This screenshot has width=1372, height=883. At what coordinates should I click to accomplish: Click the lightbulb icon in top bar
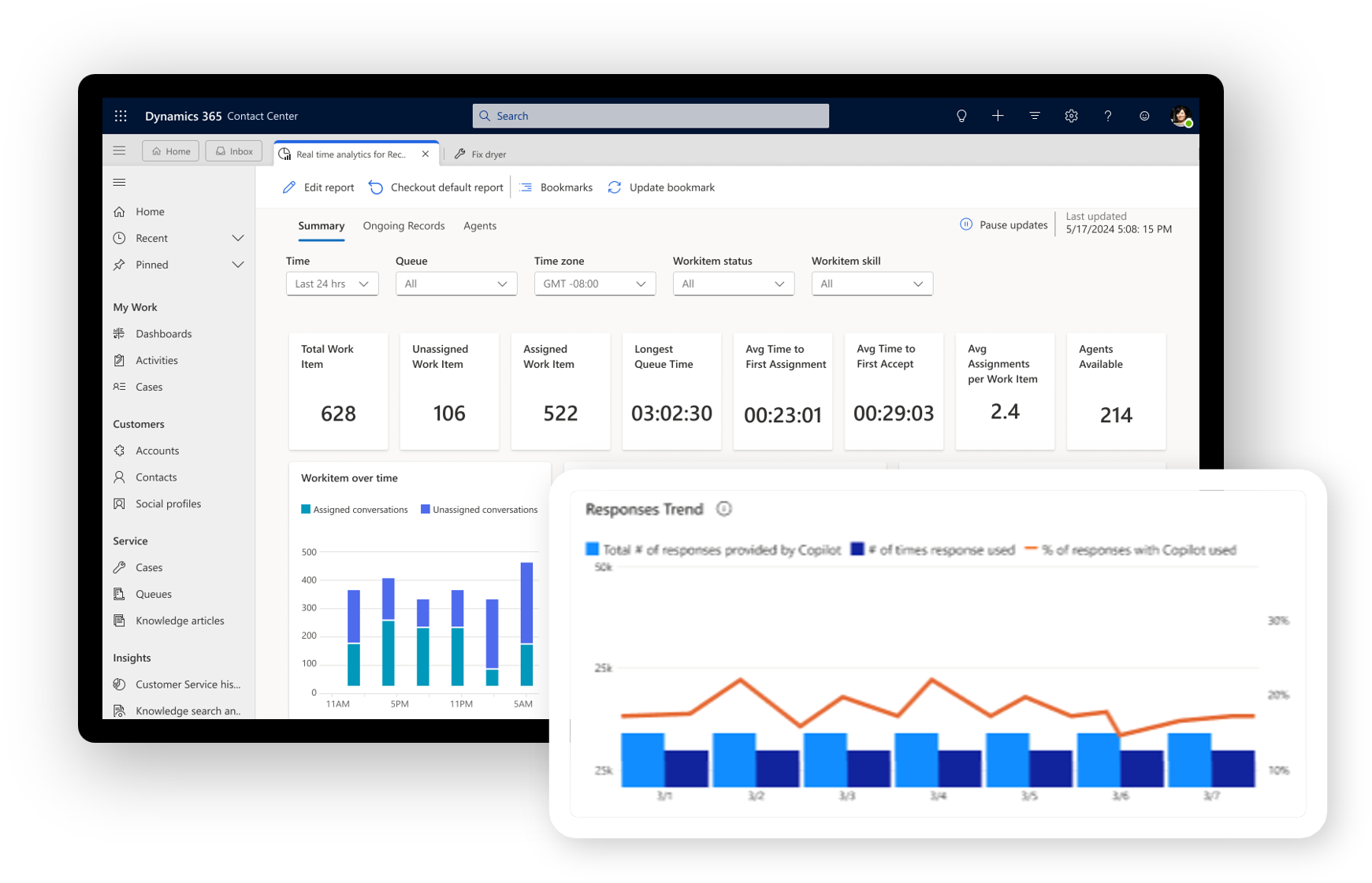pos(961,116)
